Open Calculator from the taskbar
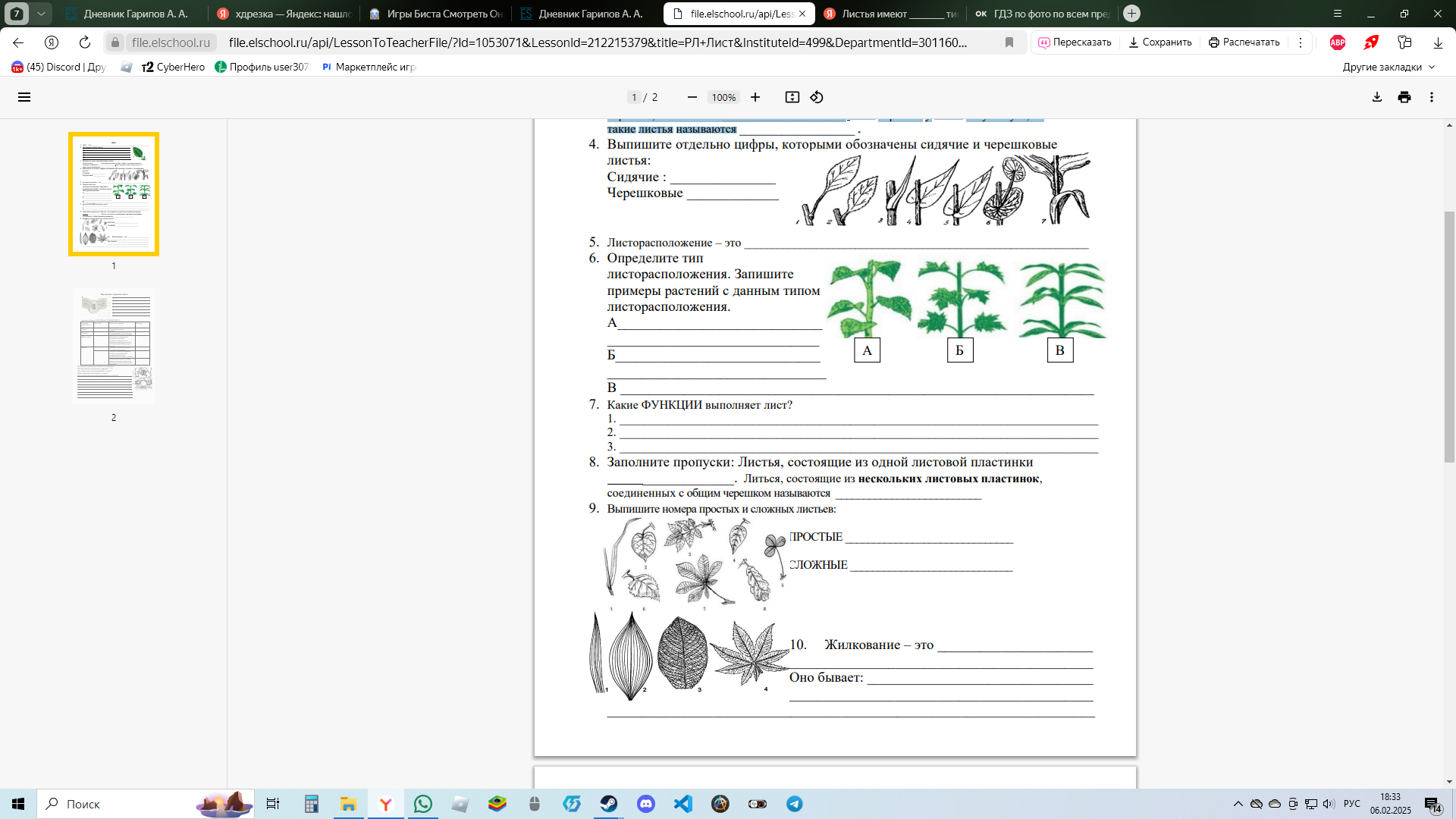This screenshot has height=819, width=1456. [x=312, y=804]
